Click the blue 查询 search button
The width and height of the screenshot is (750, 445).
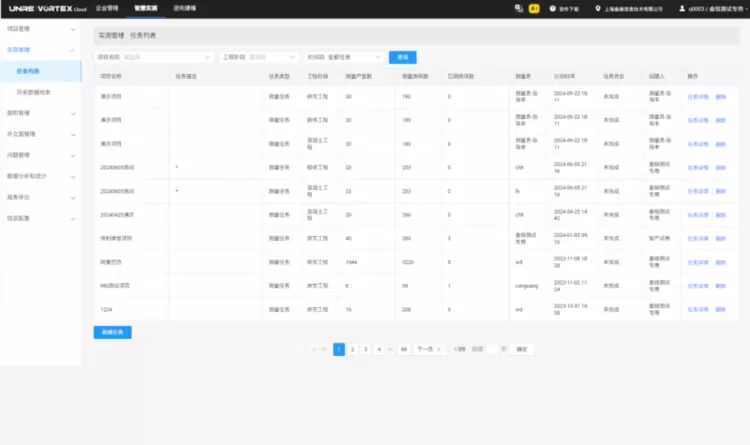pos(402,58)
